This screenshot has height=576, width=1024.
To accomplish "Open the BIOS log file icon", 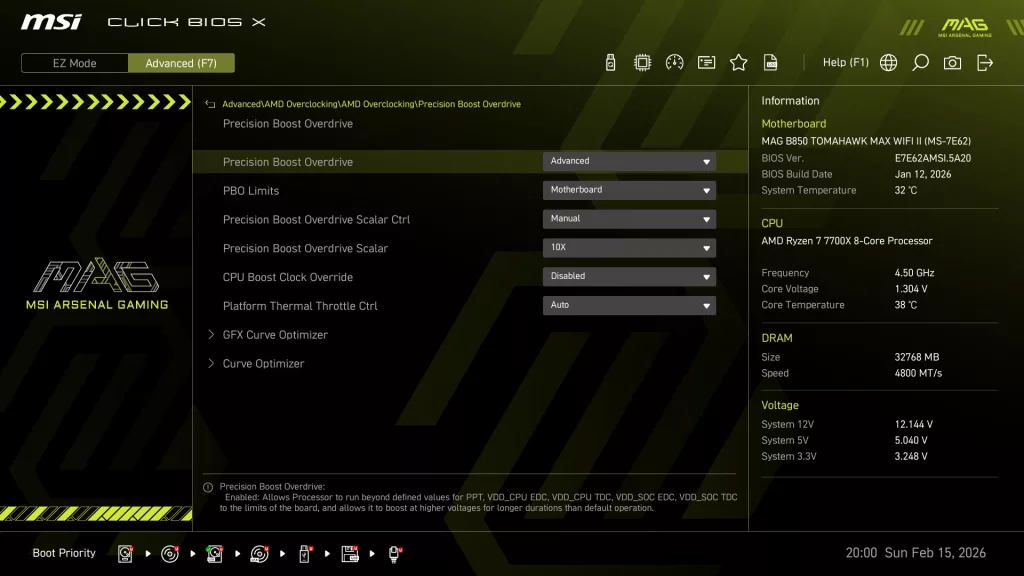I will point(770,61).
